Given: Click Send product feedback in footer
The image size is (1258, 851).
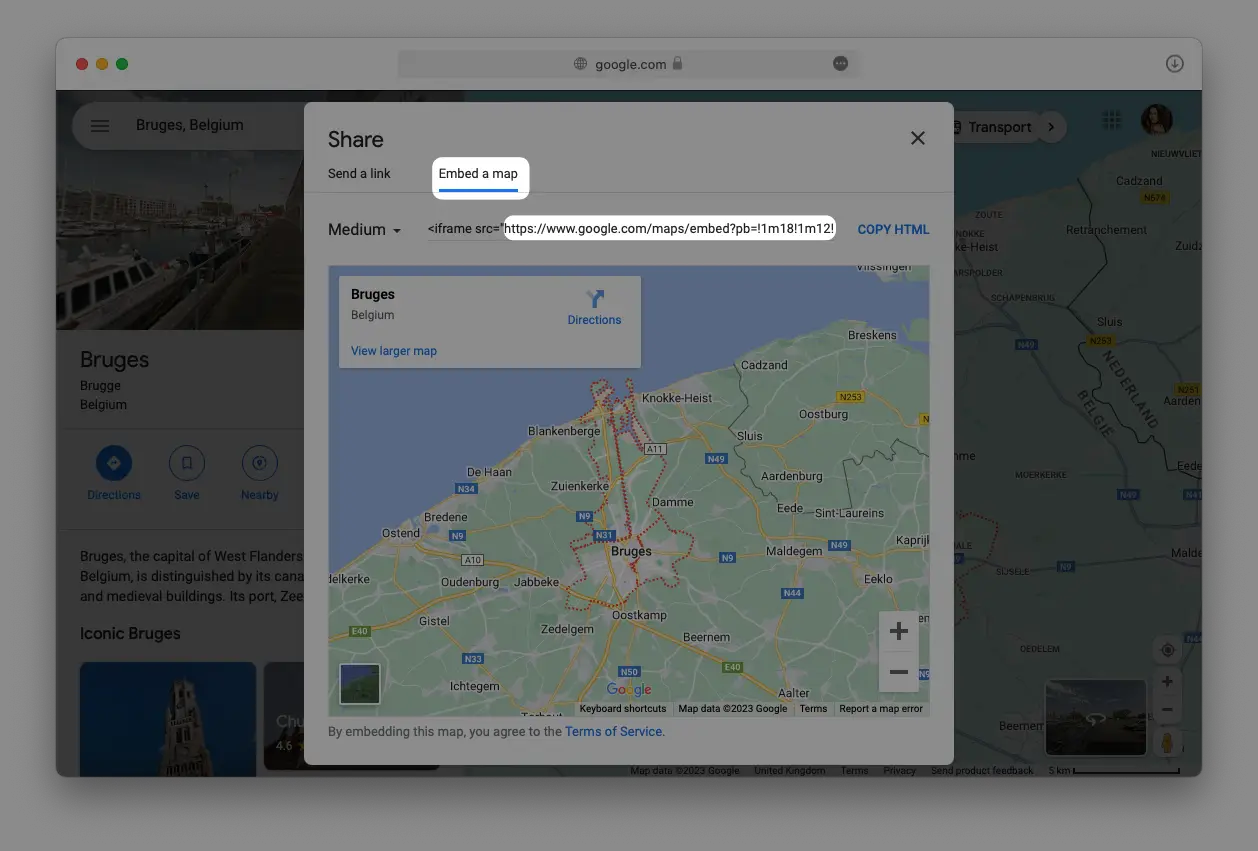Looking at the screenshot, I should pos(983,771).
